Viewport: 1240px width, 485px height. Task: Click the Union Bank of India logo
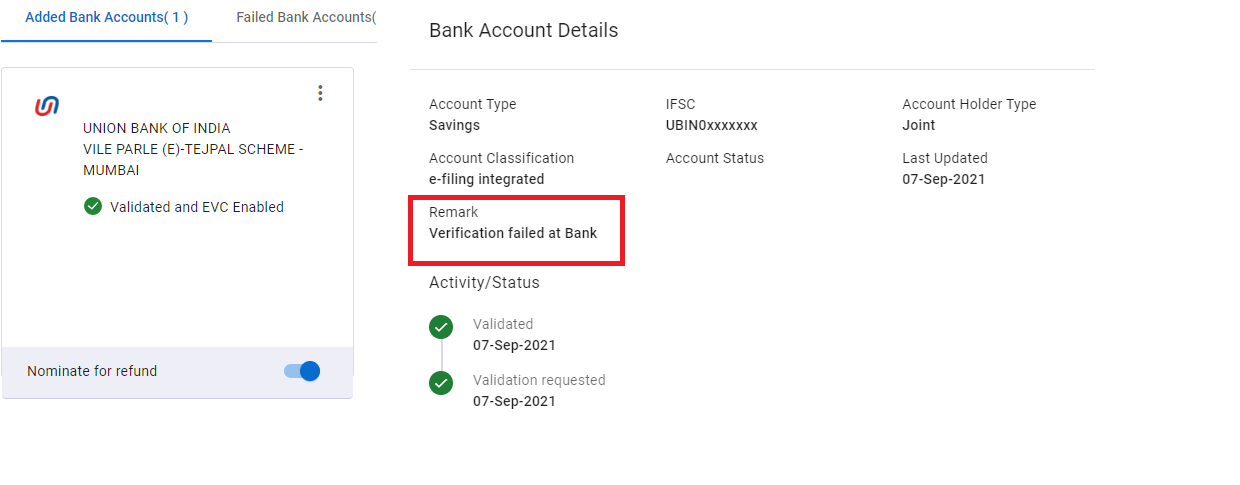[47, 105]
